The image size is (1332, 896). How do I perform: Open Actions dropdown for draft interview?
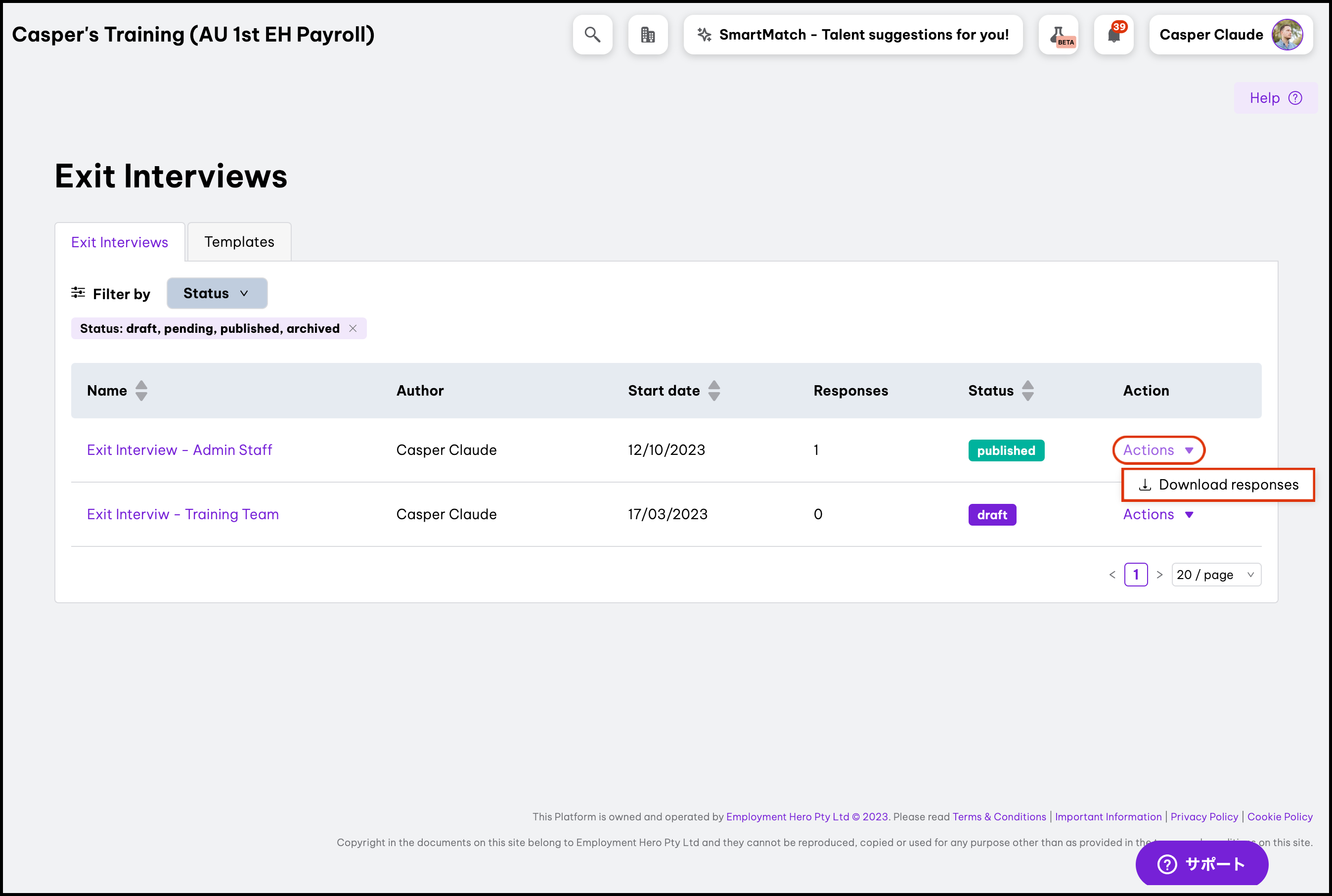click(1158, 515)
